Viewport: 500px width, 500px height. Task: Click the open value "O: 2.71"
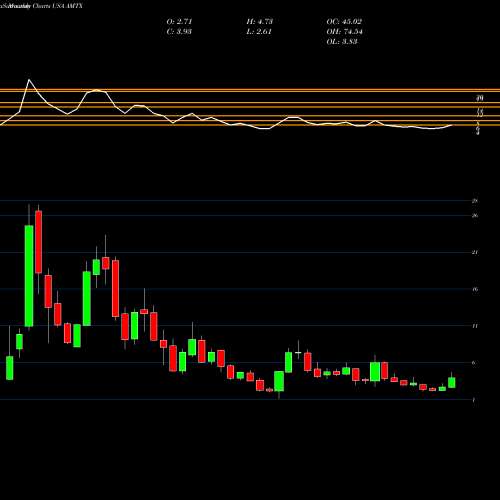(x=179, y=22)
